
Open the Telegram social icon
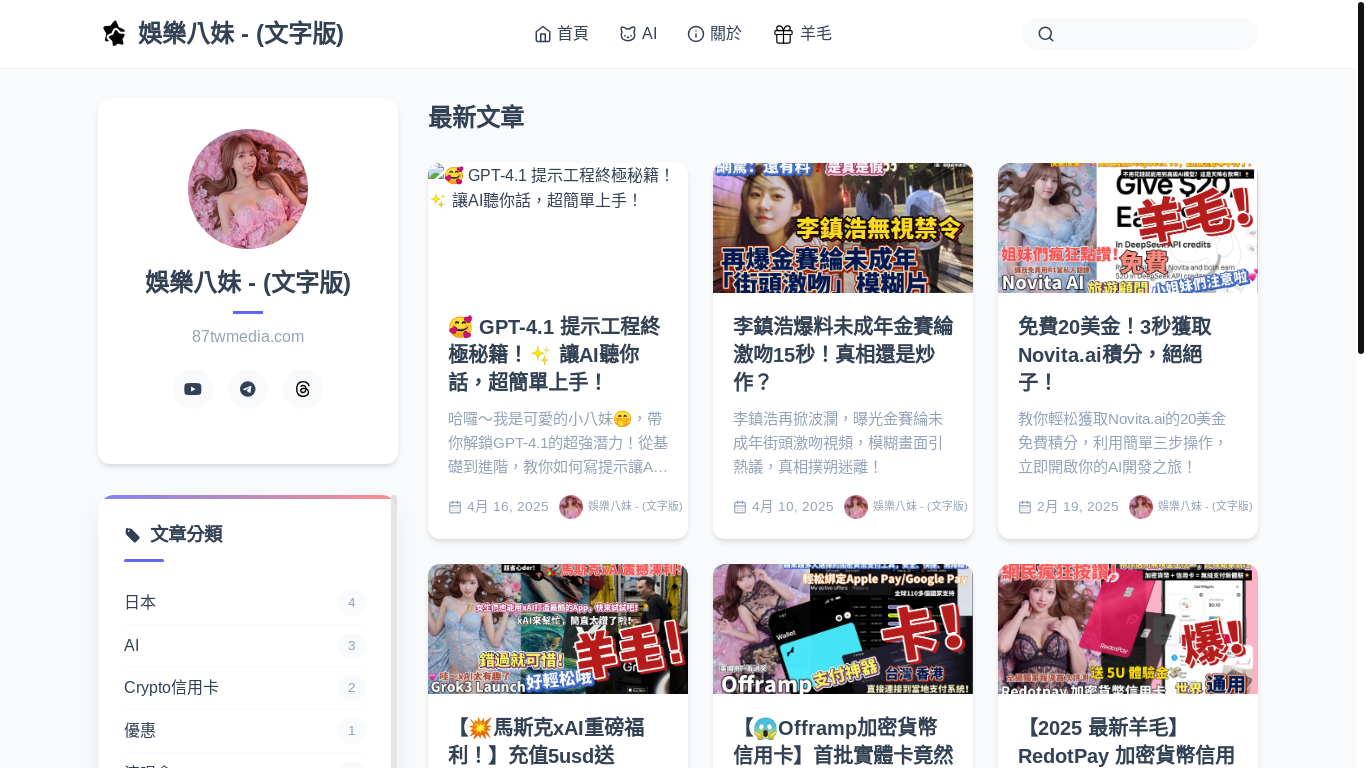248,389
